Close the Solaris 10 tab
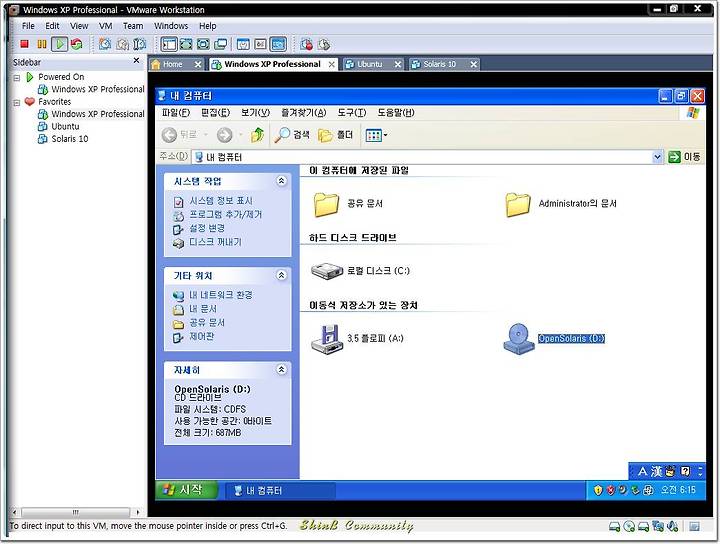Viewport: 720px width, 544px height. 473,64
